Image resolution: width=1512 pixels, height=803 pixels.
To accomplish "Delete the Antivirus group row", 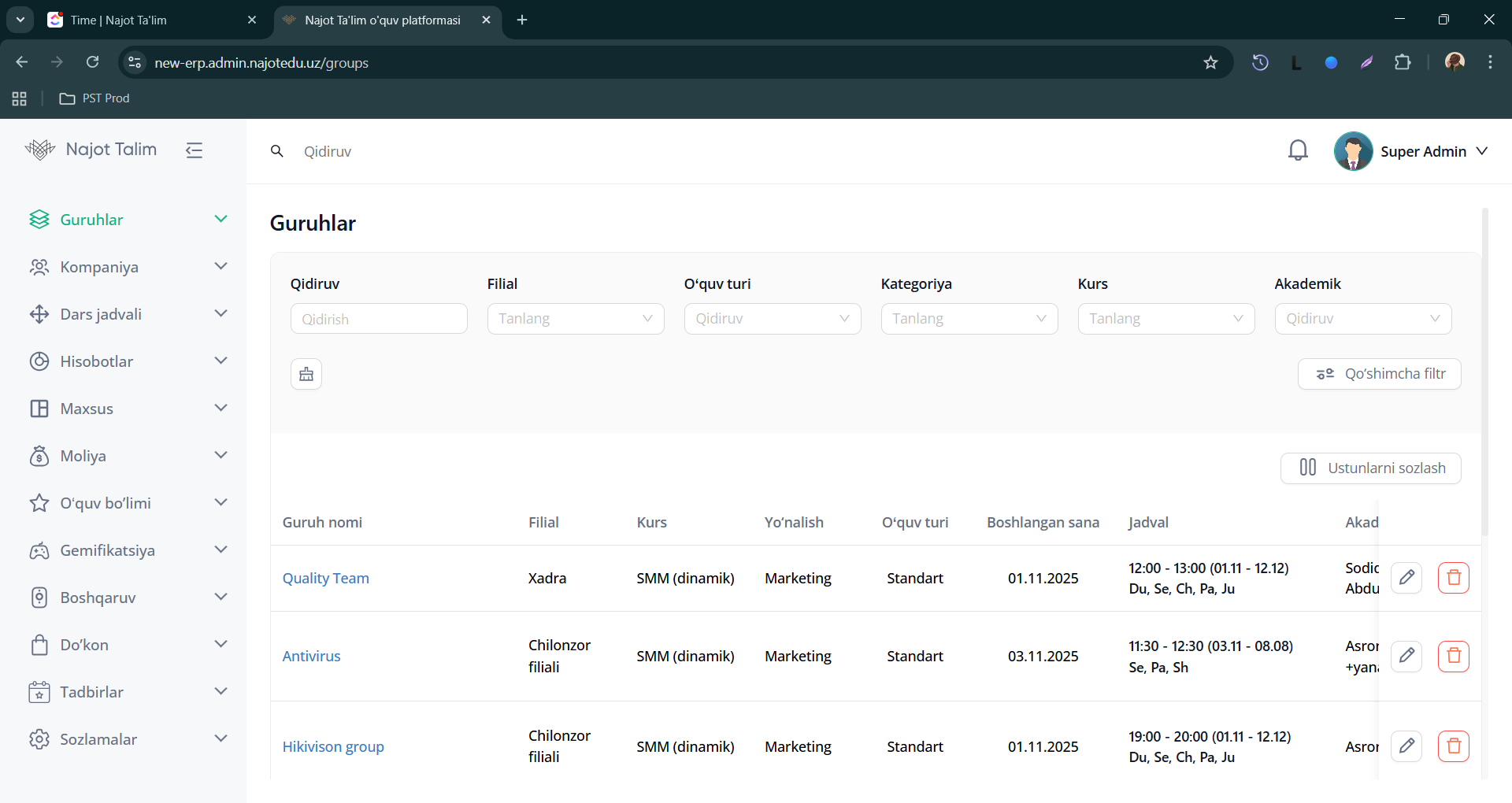I will pyautogui.click(x=1453, y=656).
